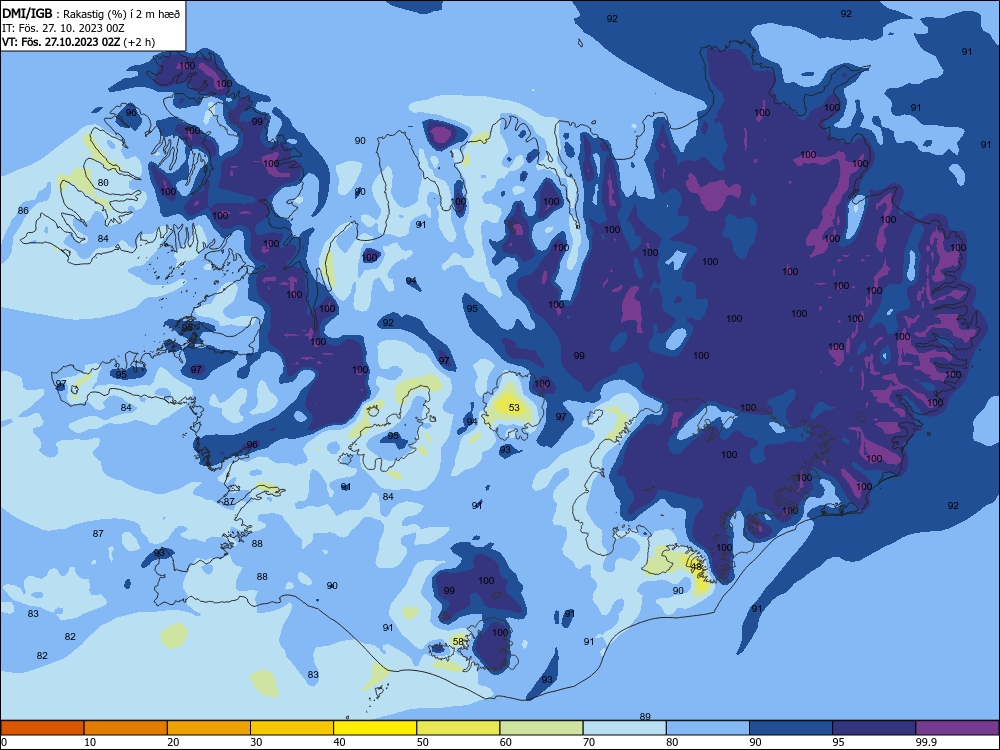Select the dark blue 90–95 legend swatch
Screen dimensions: 1000x750
coord(791,728)
